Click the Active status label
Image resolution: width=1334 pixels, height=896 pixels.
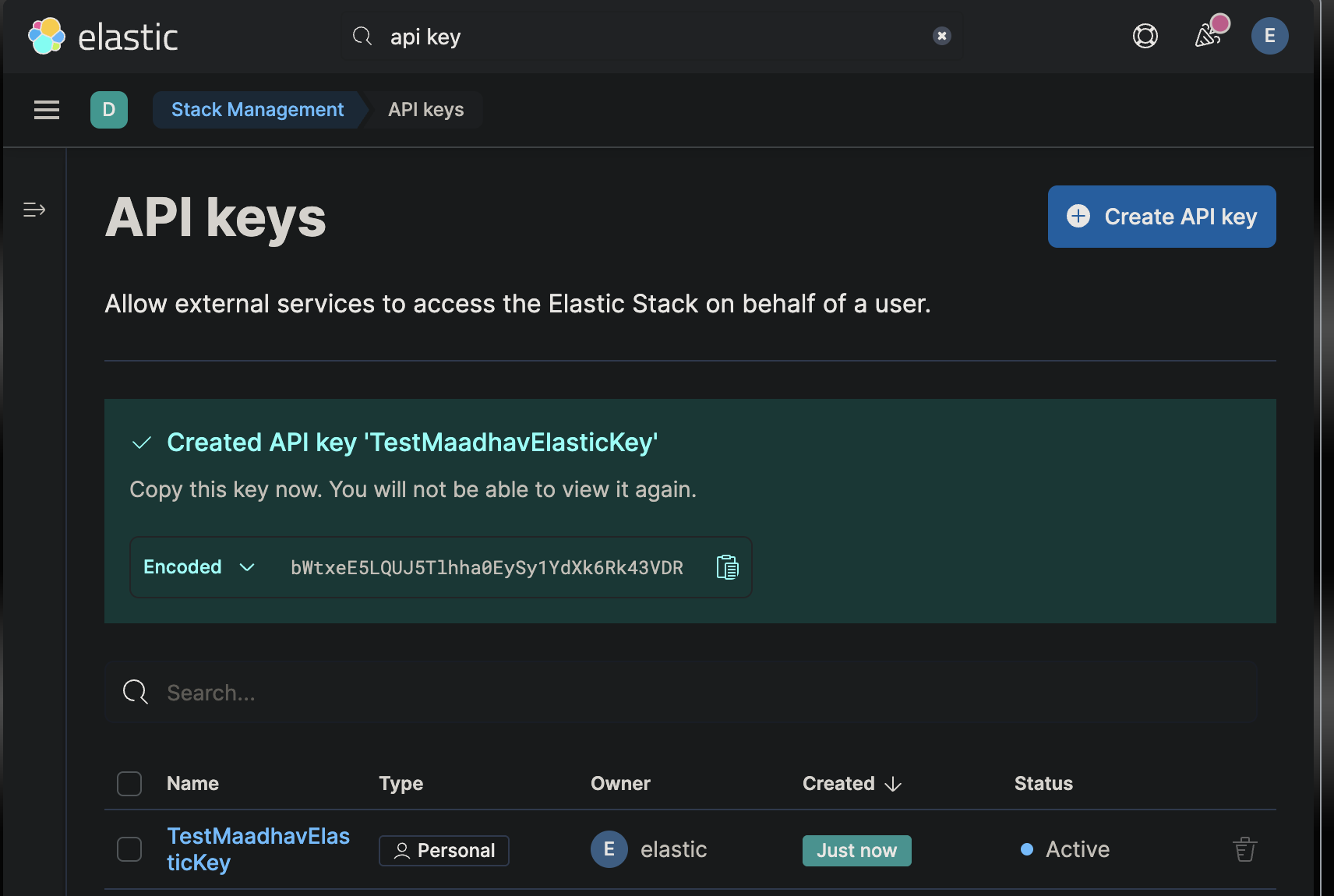pos(1078,849)
